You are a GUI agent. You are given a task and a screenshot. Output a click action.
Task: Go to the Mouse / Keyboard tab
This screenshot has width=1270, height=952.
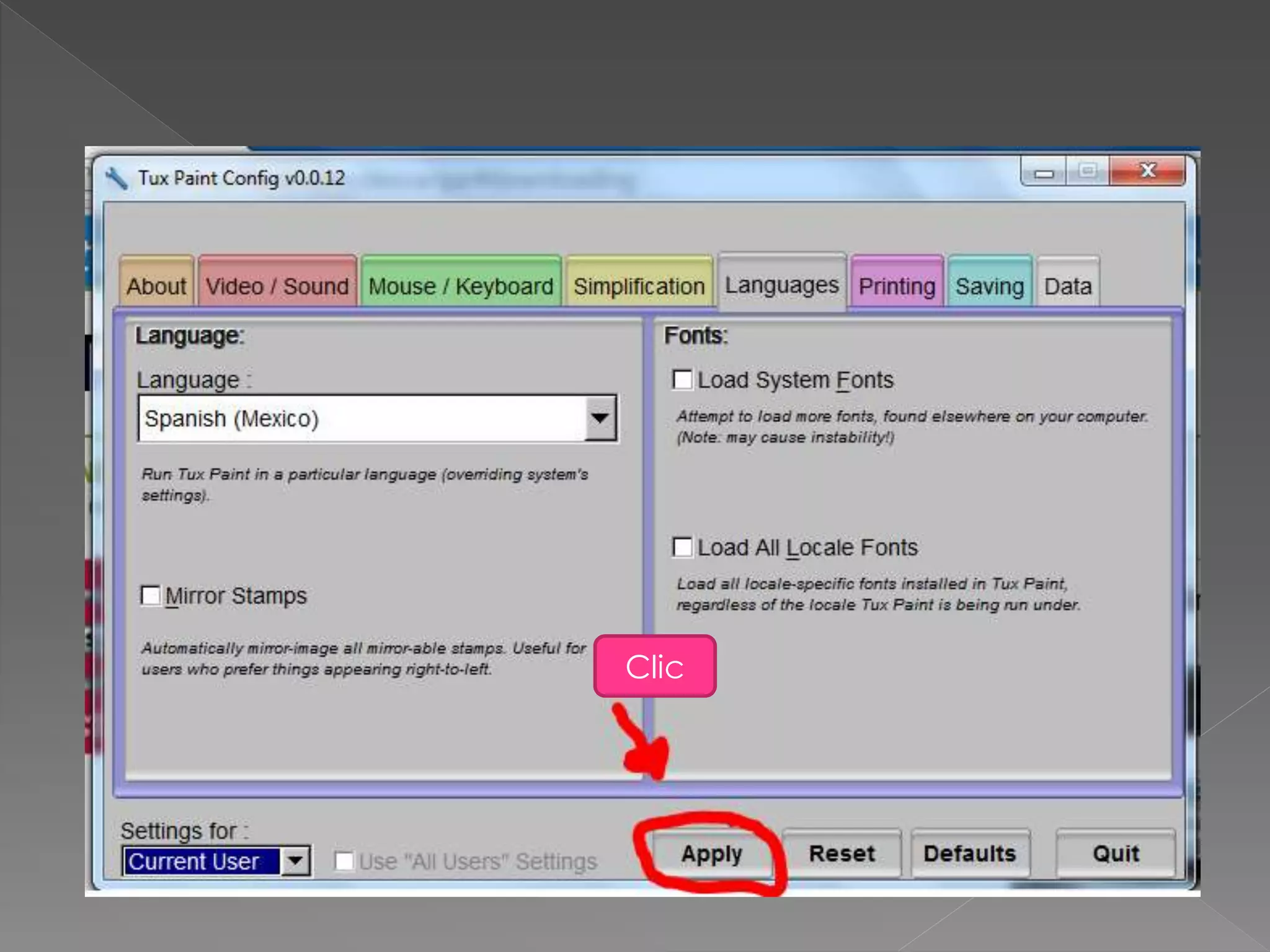[x=461, y=286]
